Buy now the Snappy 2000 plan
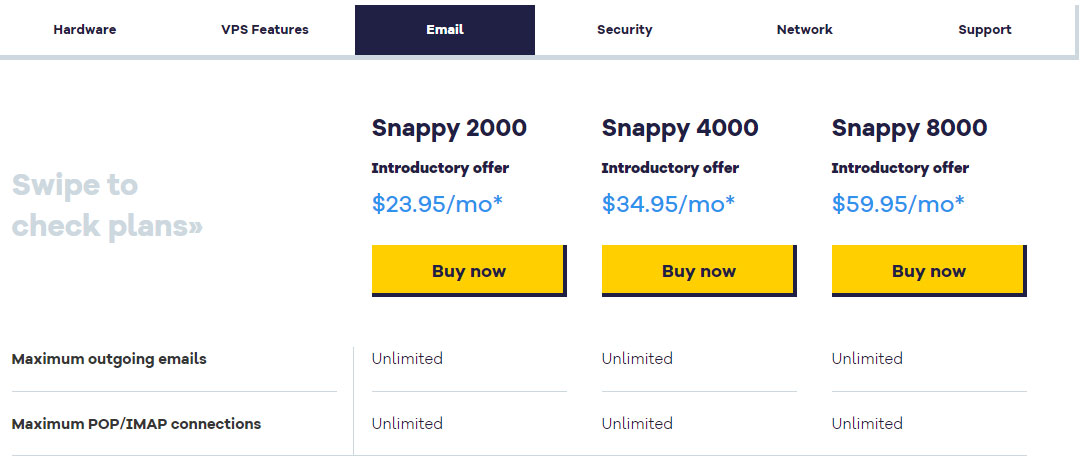Screen dimensions: 1082x457 pyautogui.click(x=469, y=271)
